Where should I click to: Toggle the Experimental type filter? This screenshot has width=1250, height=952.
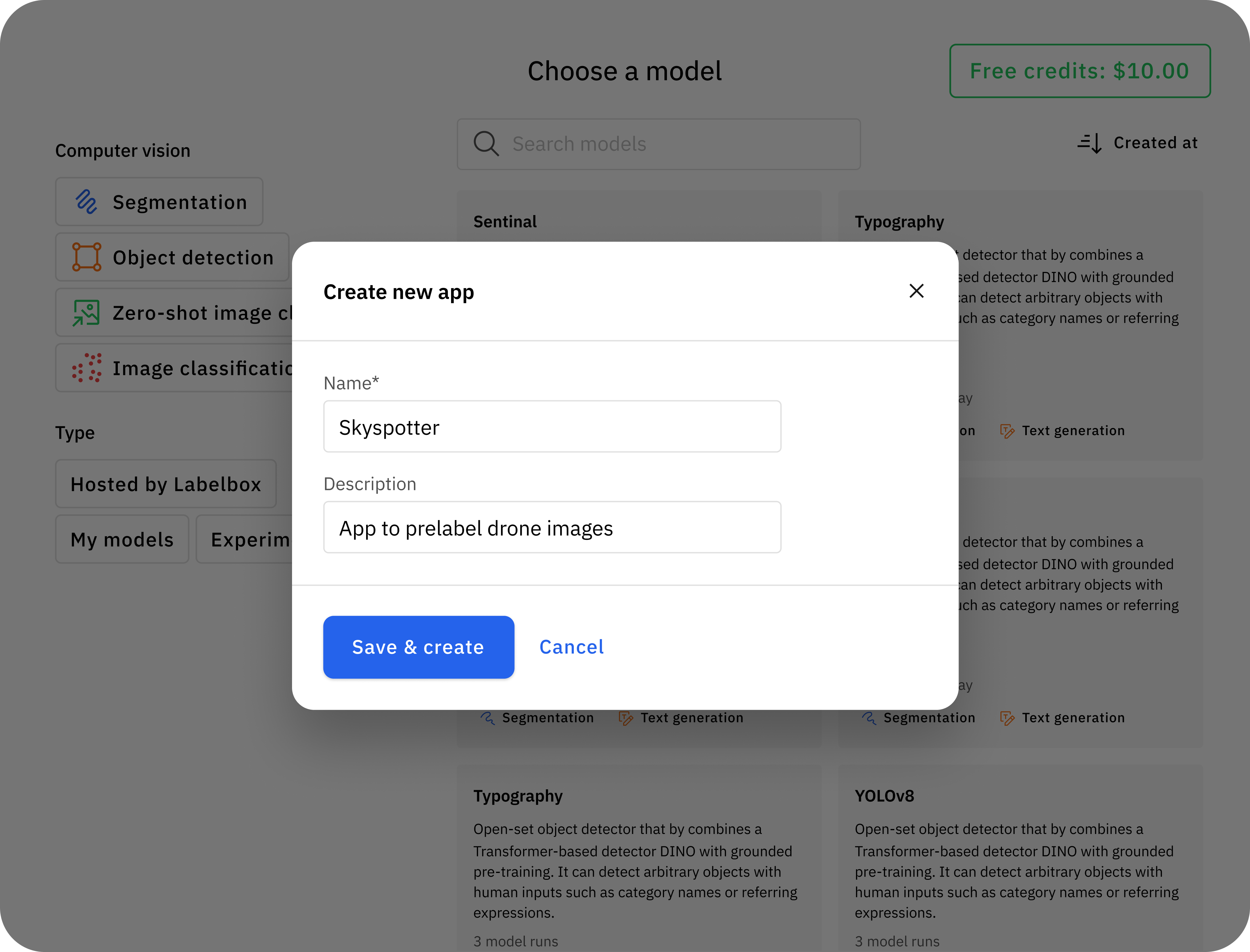point(244,540)
